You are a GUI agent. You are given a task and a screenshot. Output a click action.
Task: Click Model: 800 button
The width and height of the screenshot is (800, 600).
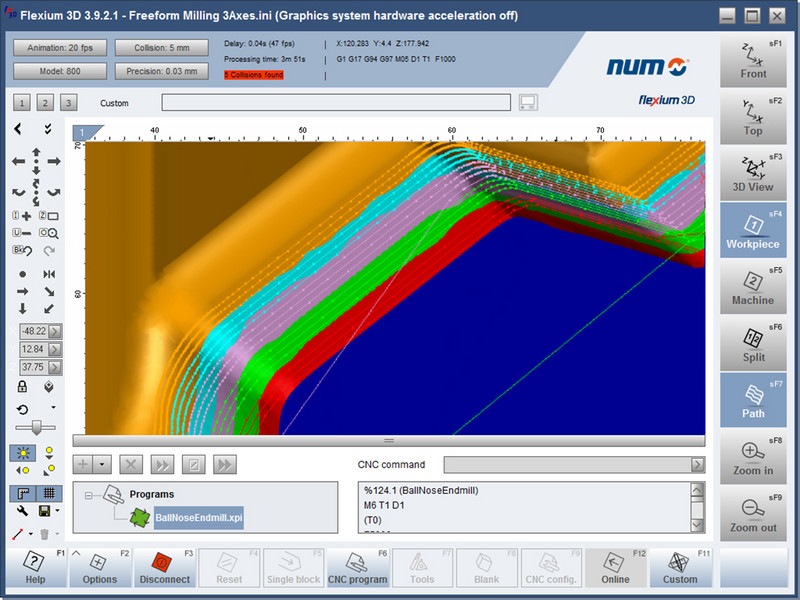pyautogui.click(x=60, y=71)
